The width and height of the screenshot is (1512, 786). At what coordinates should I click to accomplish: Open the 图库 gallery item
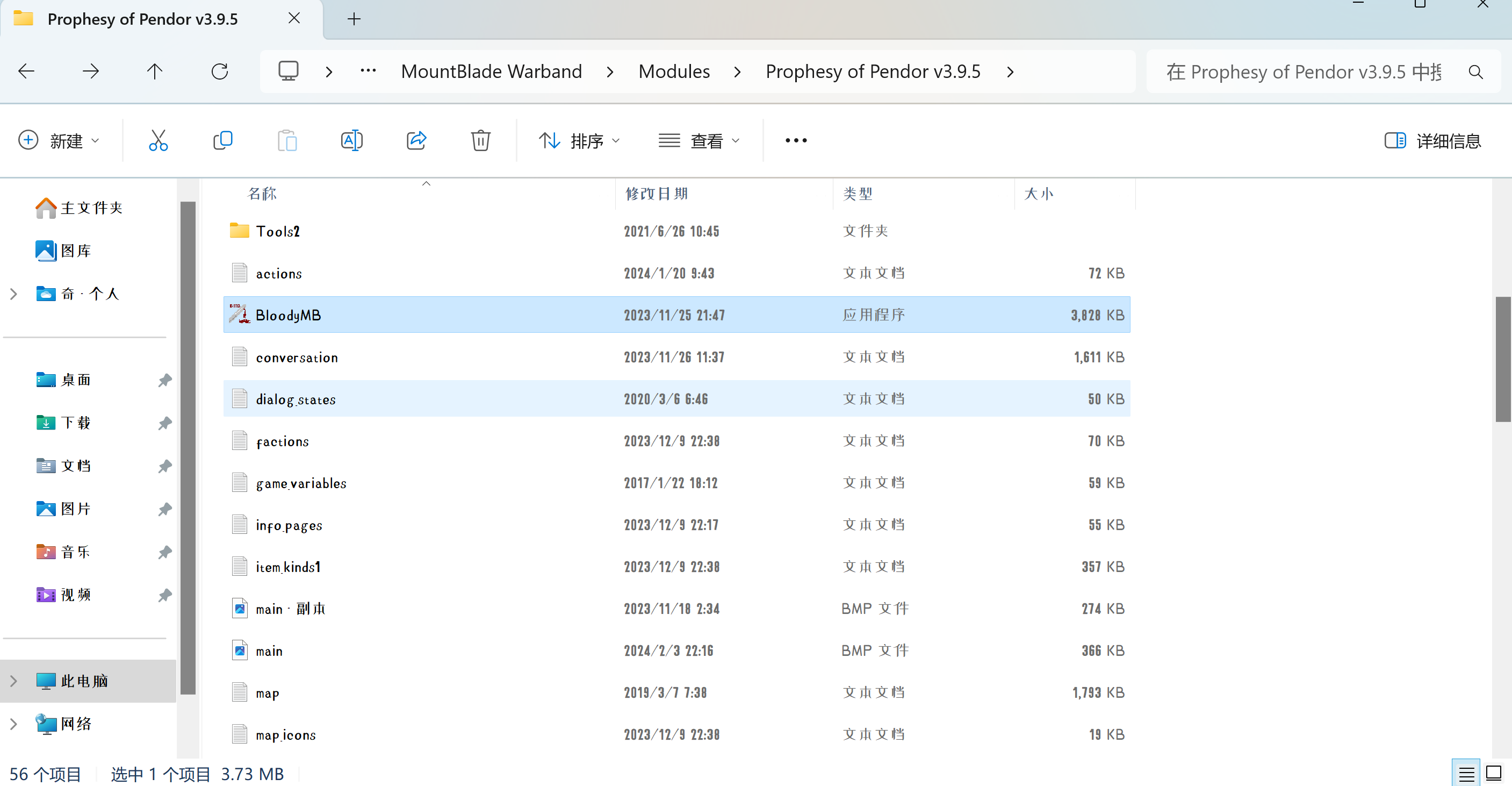[63, 251]
